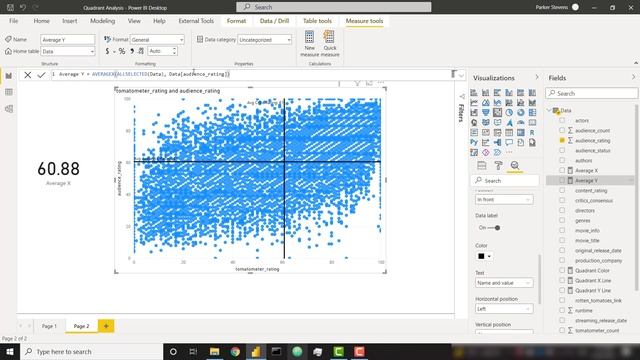The width and height of the screenshot is (640, 360).
Task: Open the Fields well pane tab
Action: tap(482, 165)
